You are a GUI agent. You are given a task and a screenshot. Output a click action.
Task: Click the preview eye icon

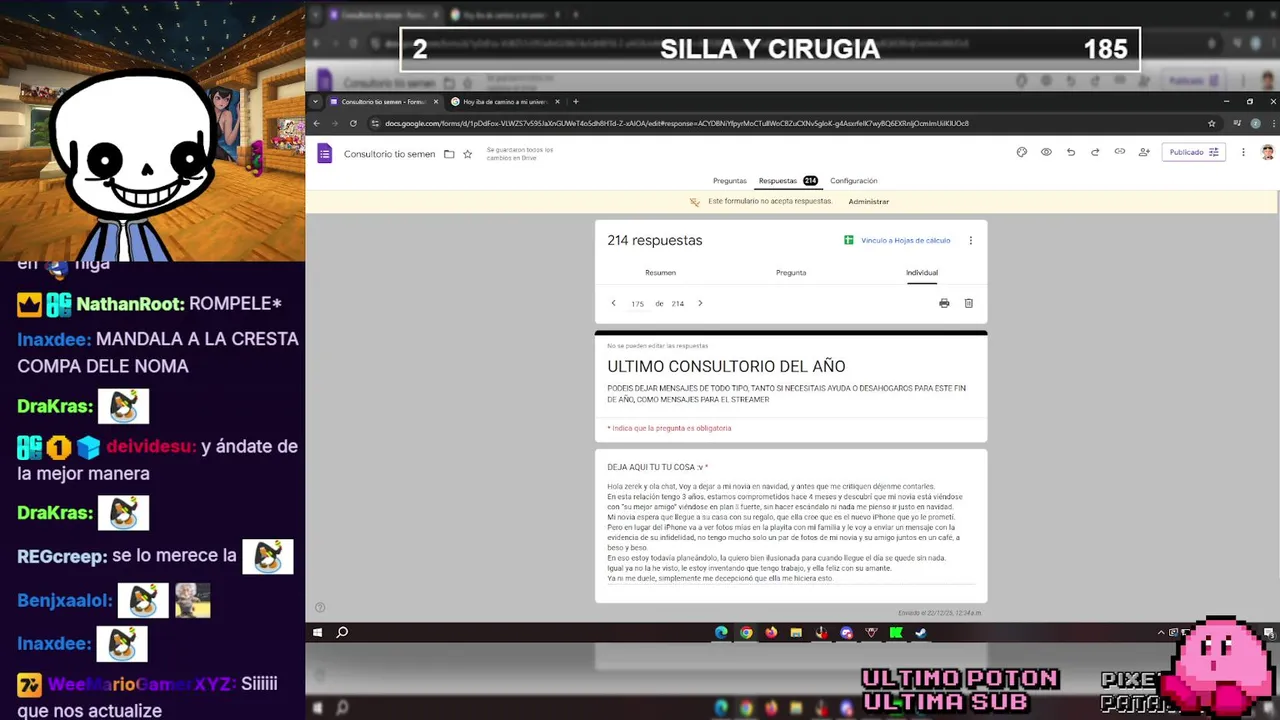pyautogui.click(x=1046, y=152)
